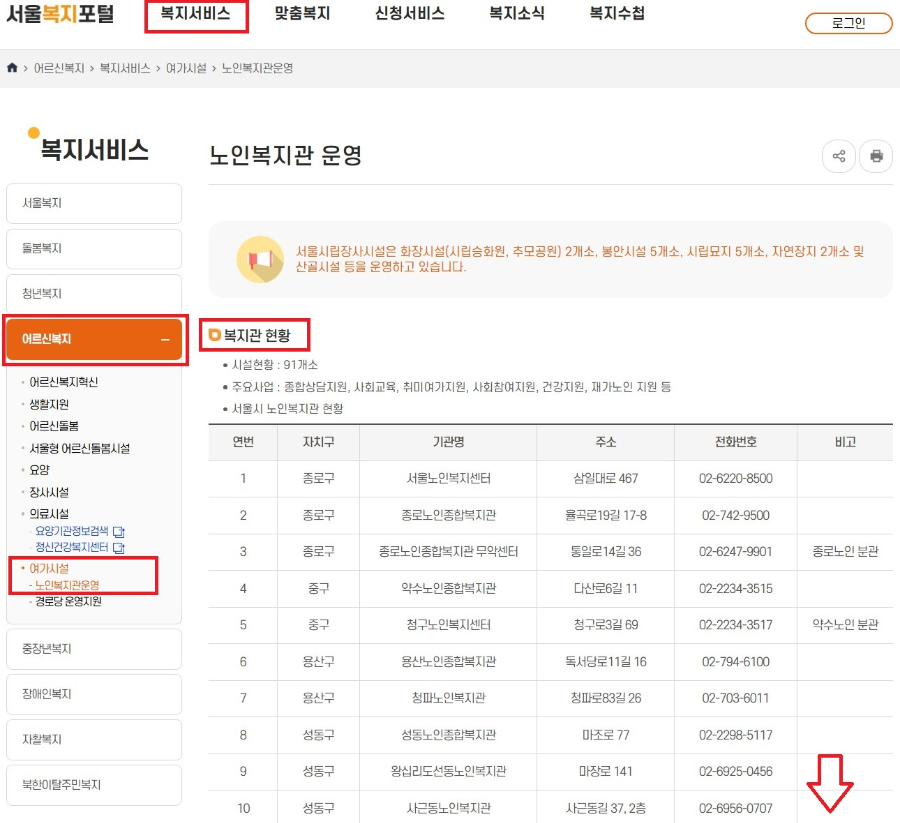Click the 약수노인종합복지관 table cell
This screenshot has width=900, height=823.
point(448,589)
